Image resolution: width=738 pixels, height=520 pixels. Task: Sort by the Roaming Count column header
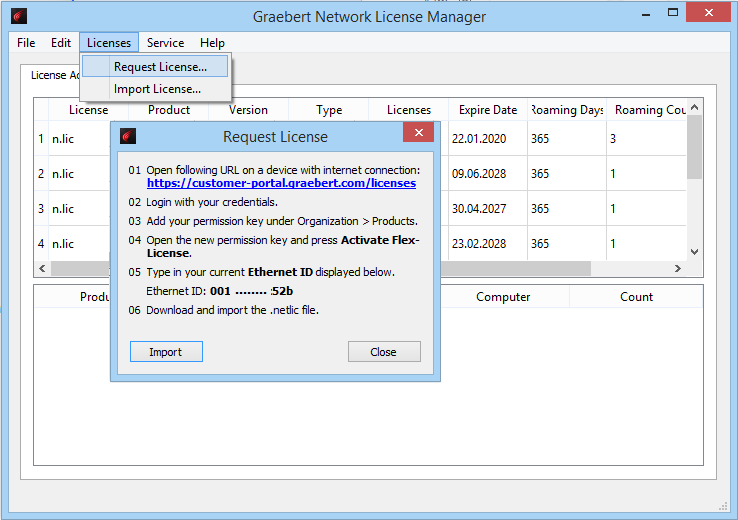[x=647, y=110]
